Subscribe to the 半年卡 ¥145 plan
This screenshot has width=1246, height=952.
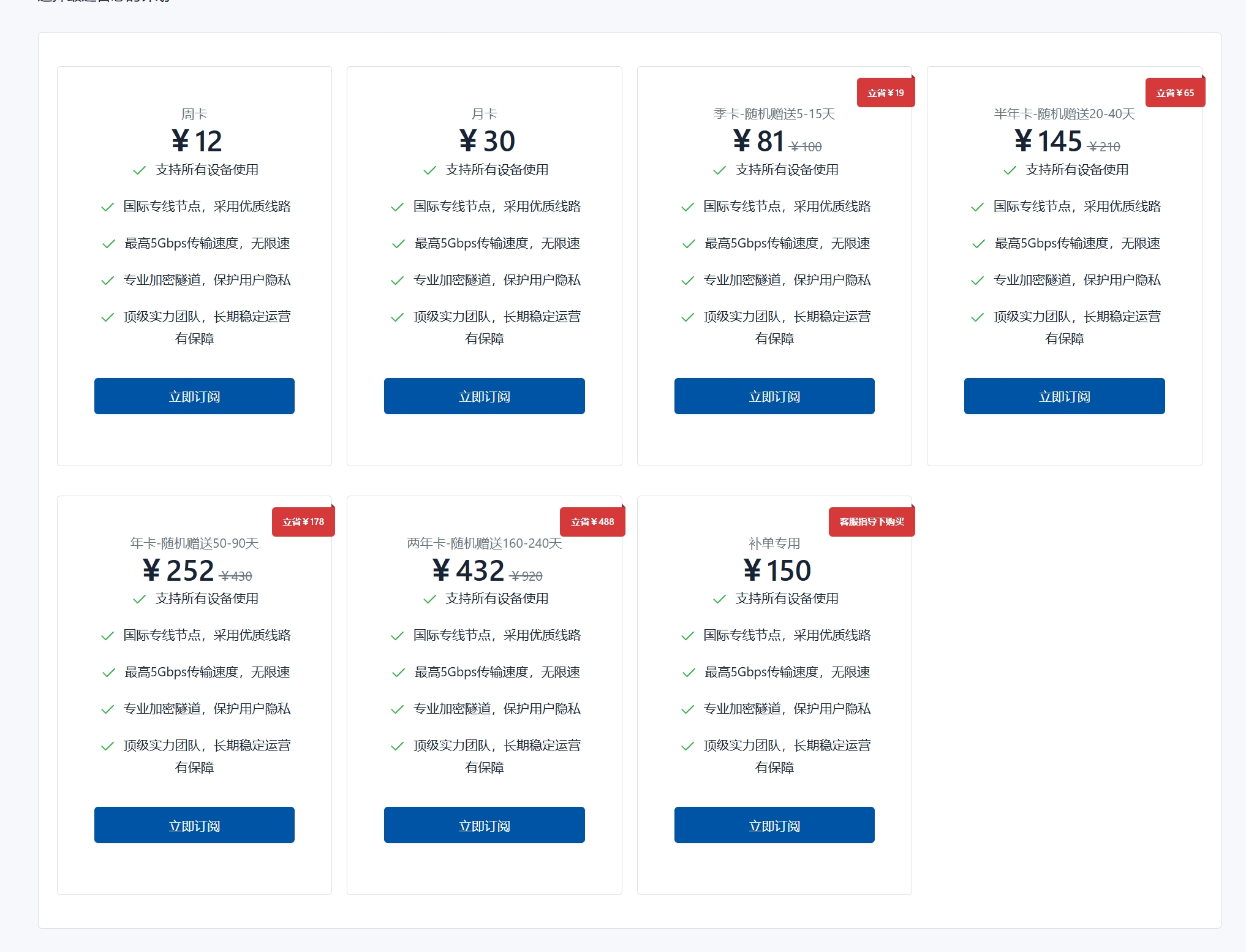[x=1064, y=396]
